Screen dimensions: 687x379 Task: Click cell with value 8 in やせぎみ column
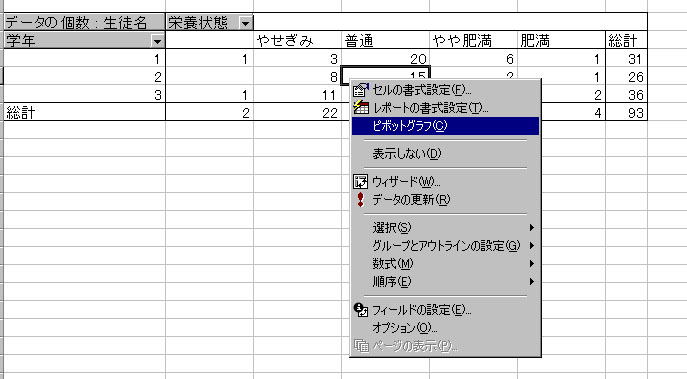[x=297, y=76]
